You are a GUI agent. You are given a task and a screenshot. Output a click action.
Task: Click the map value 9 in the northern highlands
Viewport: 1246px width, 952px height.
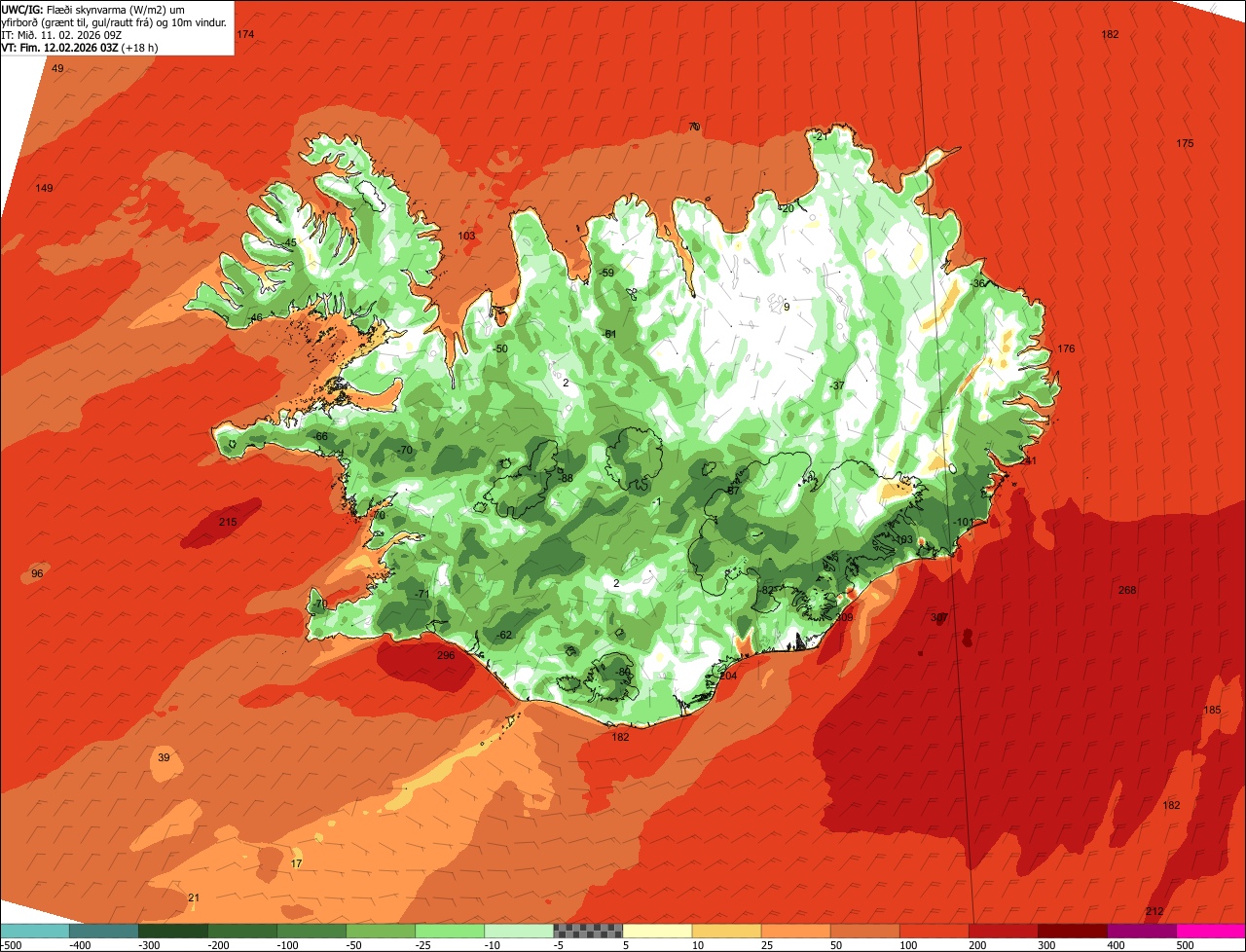pos(787,308)
